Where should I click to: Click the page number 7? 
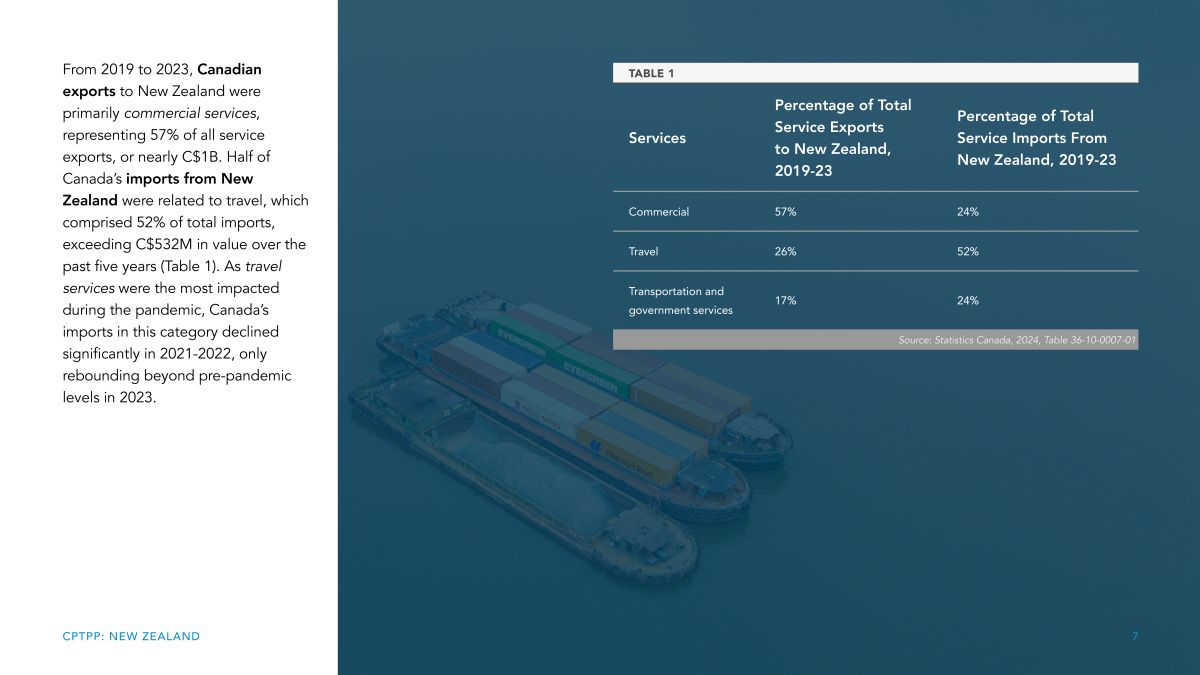[1135, 636]
